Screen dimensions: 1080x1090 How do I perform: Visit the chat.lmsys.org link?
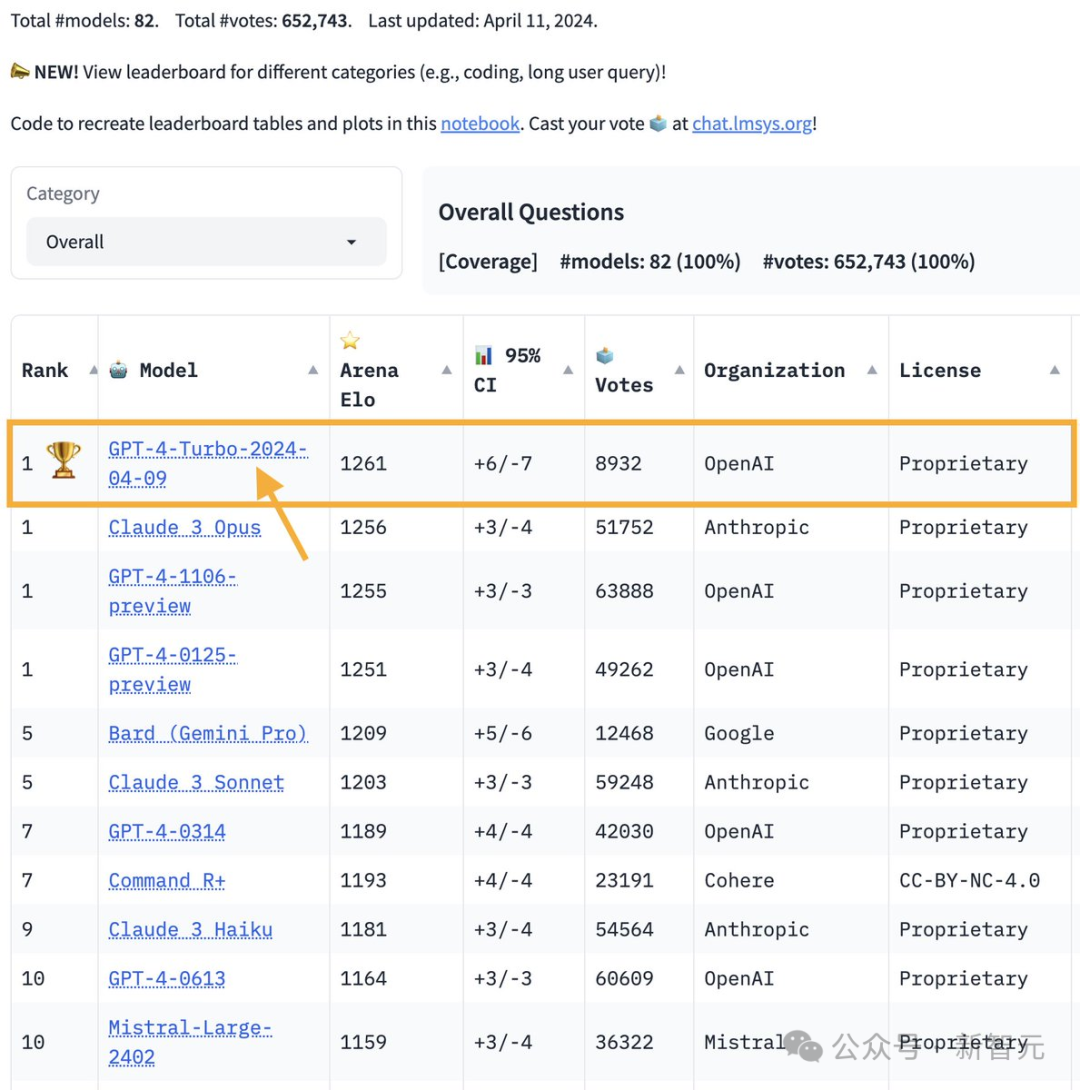click(752, 124)
